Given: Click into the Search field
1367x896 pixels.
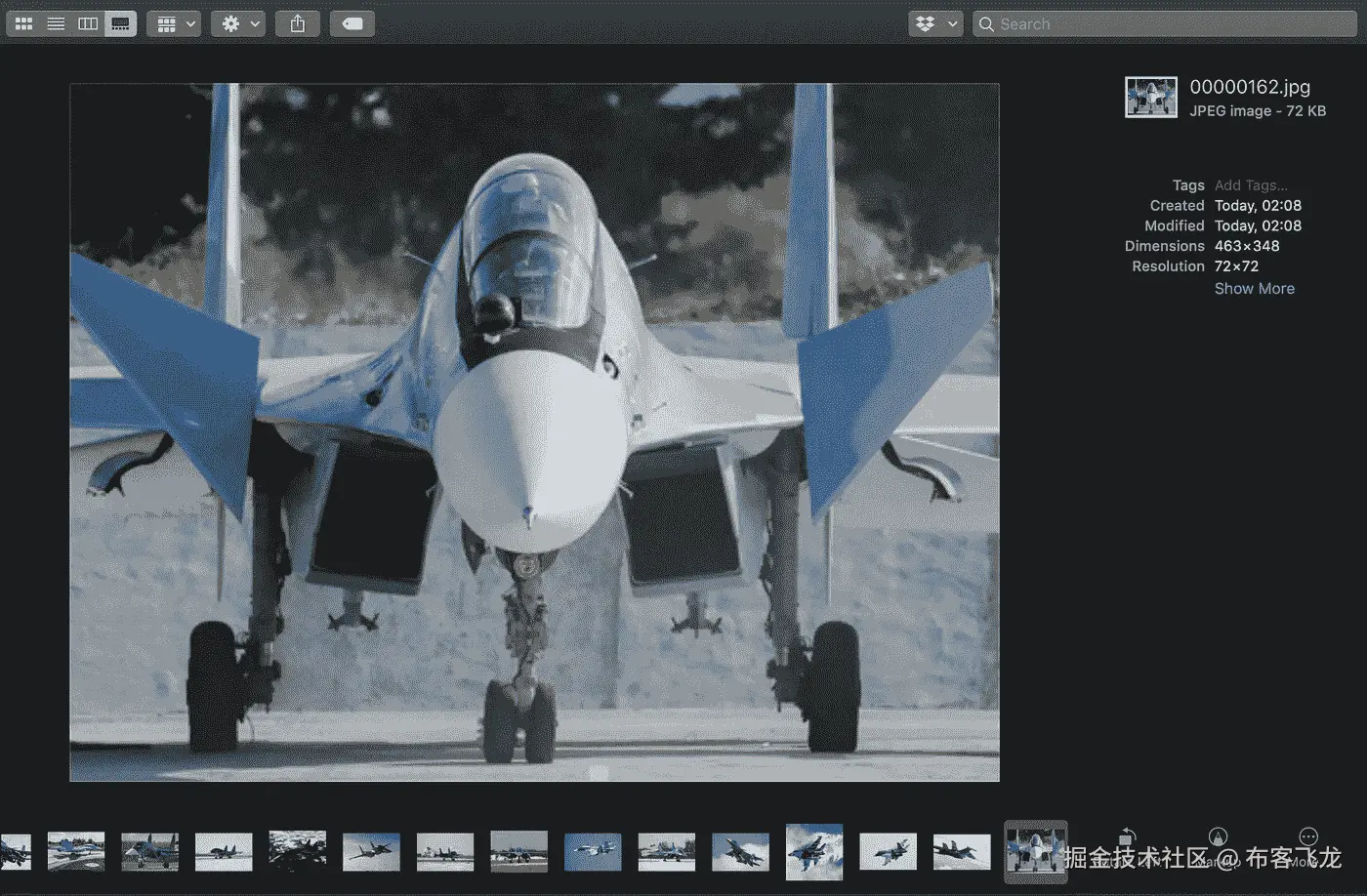Looking at the screenshot, I should coord(1165,23).
